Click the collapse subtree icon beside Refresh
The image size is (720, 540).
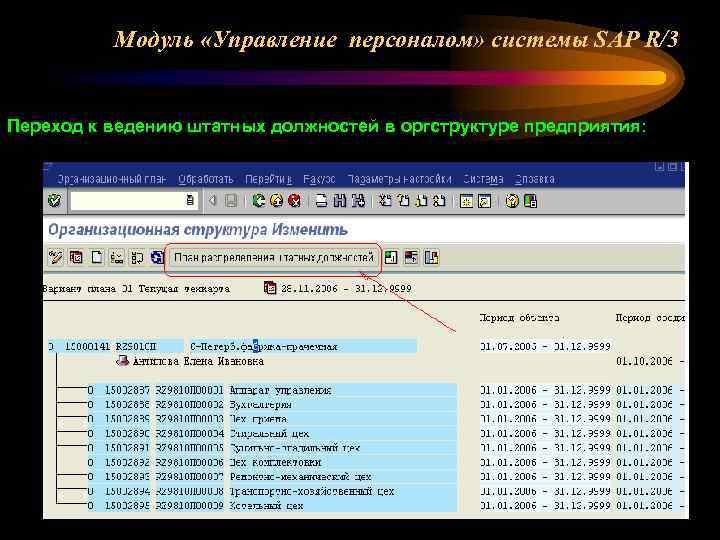pos(137,257)
